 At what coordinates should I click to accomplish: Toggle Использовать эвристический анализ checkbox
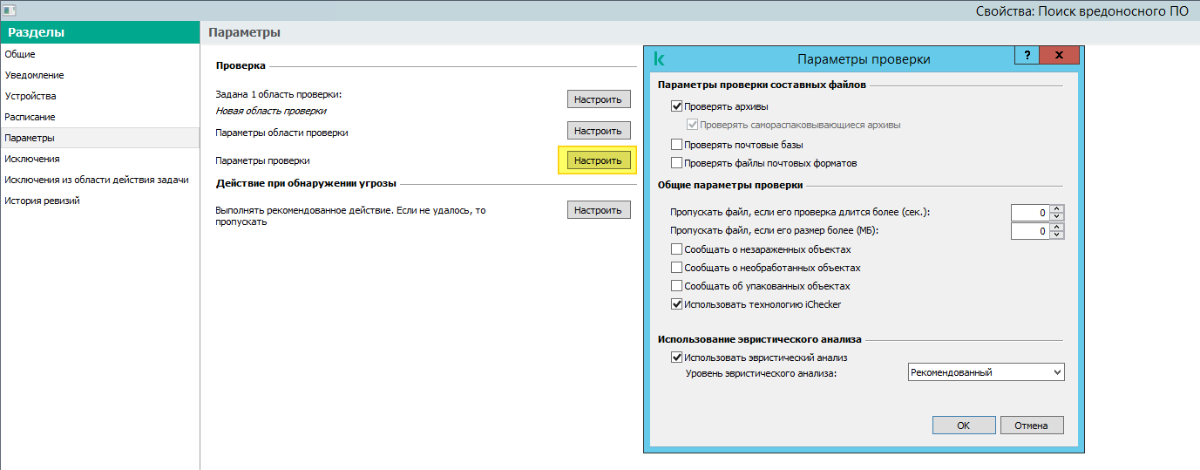pyautogui.click(x=677, y=357)
